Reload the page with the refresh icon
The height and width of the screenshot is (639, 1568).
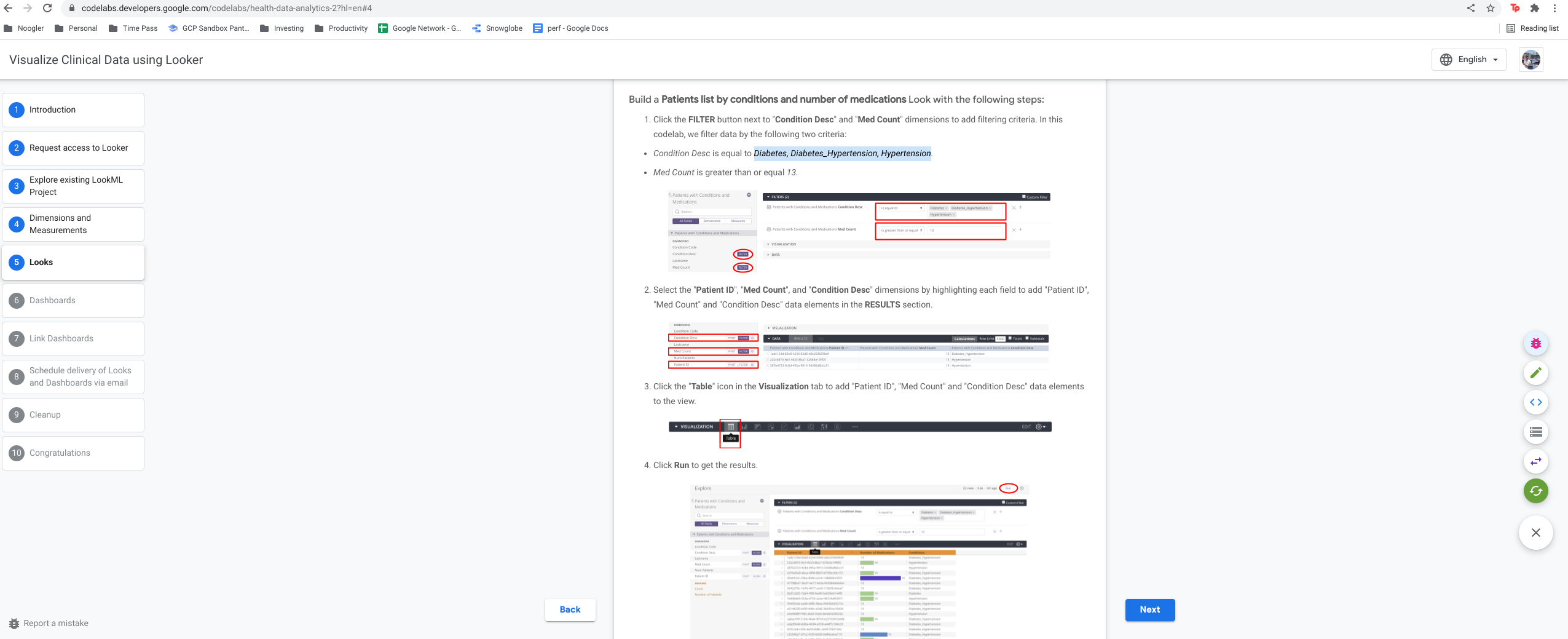pyautogui.click(x=49, y=8)
